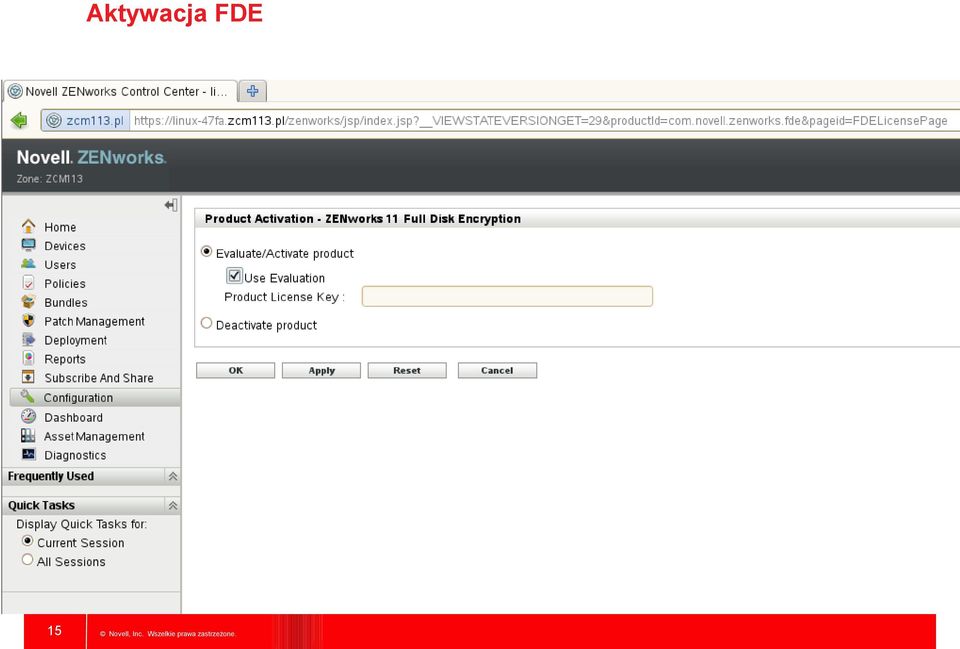Open a new browser tab
This screenshot has height=649, width=960.
252,91
